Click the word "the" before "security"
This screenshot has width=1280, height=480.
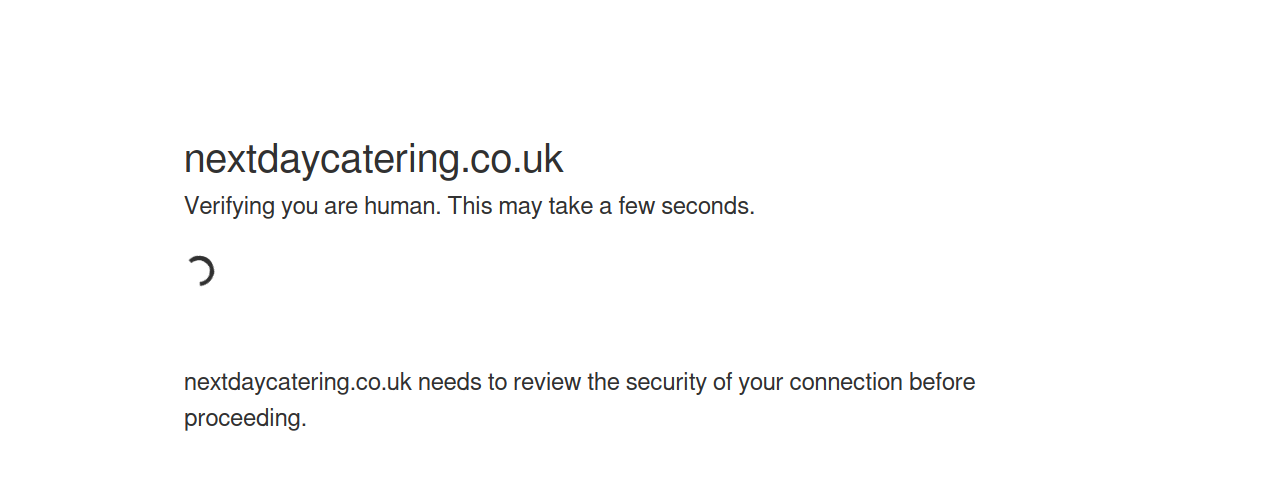[x=604, y=383]
